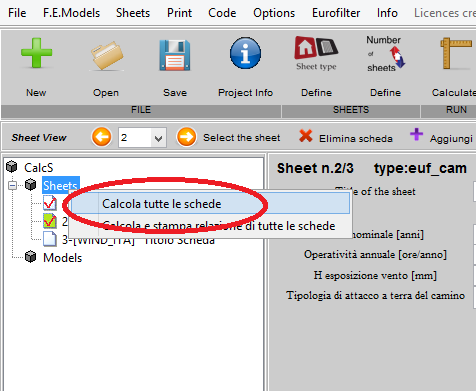
Task: Click the Sheet n.2/3 heading
Action: [315, 168]
